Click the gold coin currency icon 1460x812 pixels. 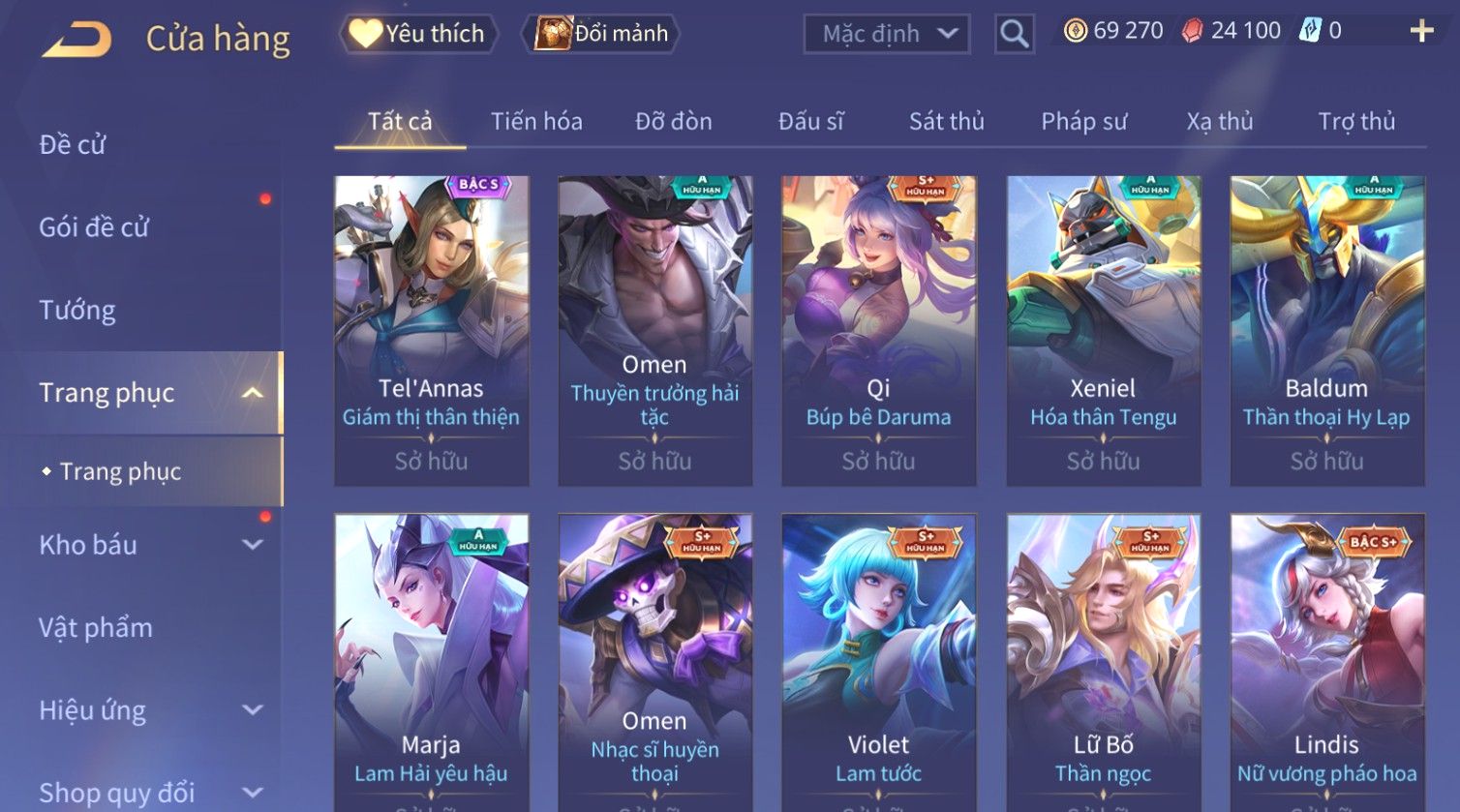[1075, 31]
